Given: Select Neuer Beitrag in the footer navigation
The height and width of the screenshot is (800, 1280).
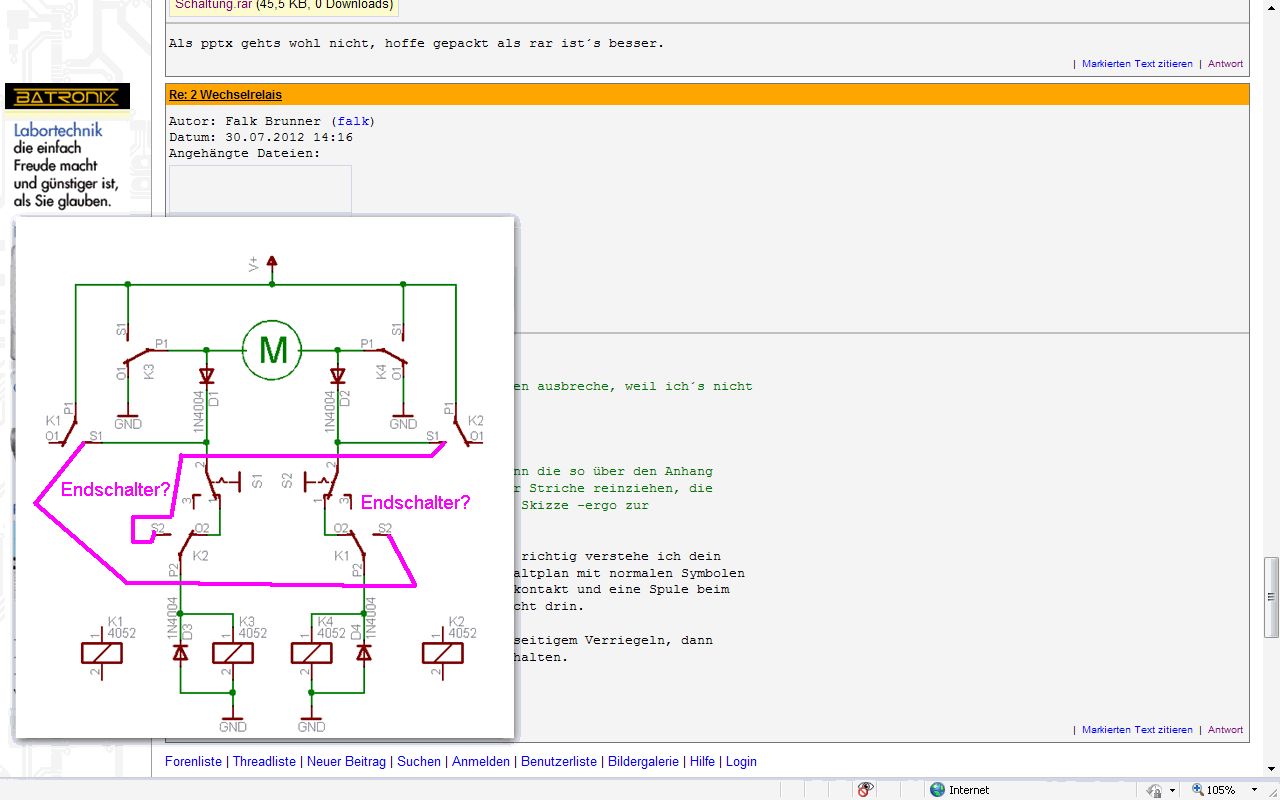Looking at the screenshot, I should click(346, 761).
